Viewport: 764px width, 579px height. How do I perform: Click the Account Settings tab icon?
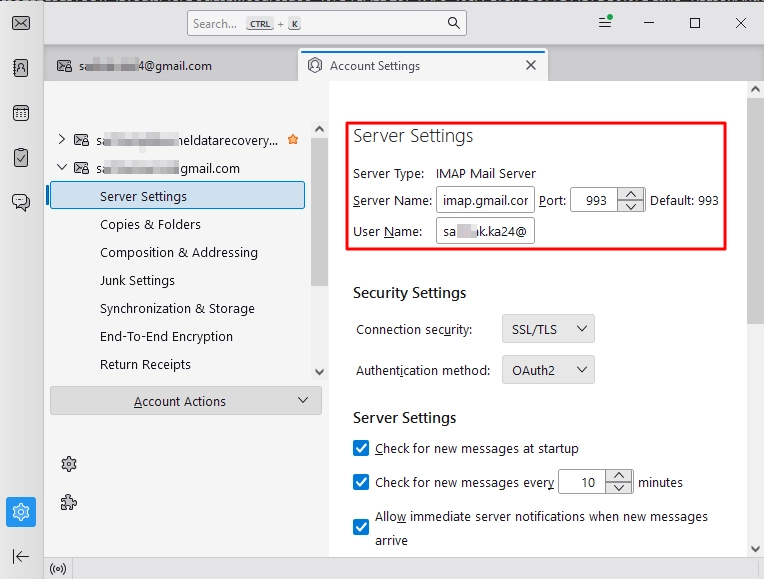click(x=315, y=65)
